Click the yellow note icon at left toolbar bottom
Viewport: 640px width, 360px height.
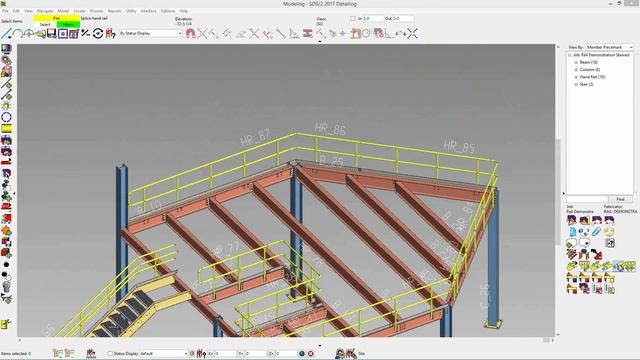pos(6,324)
